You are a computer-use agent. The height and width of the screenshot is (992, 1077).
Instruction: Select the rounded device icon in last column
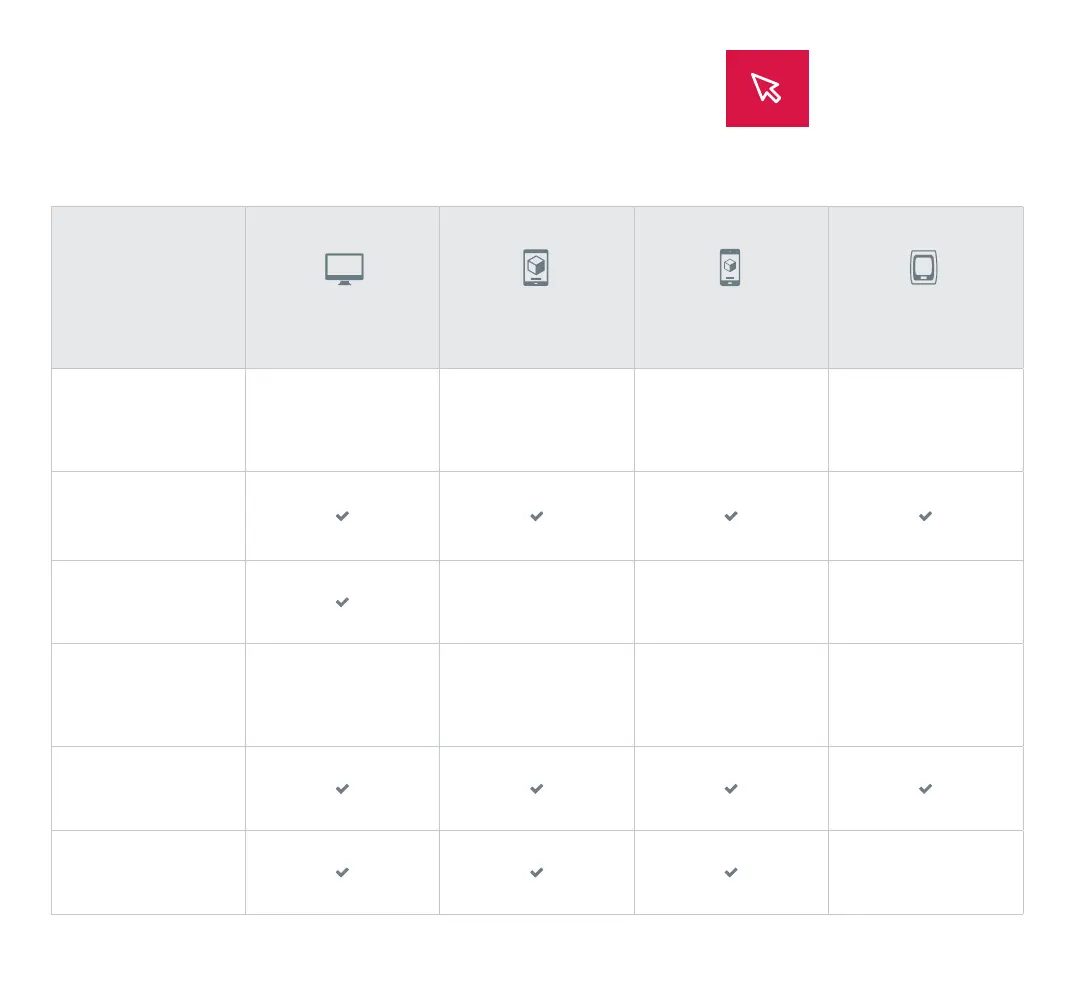(923, 268)
